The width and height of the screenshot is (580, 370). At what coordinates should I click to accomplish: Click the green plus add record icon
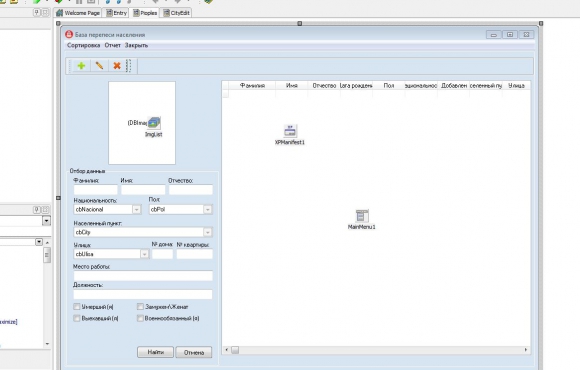81,66
